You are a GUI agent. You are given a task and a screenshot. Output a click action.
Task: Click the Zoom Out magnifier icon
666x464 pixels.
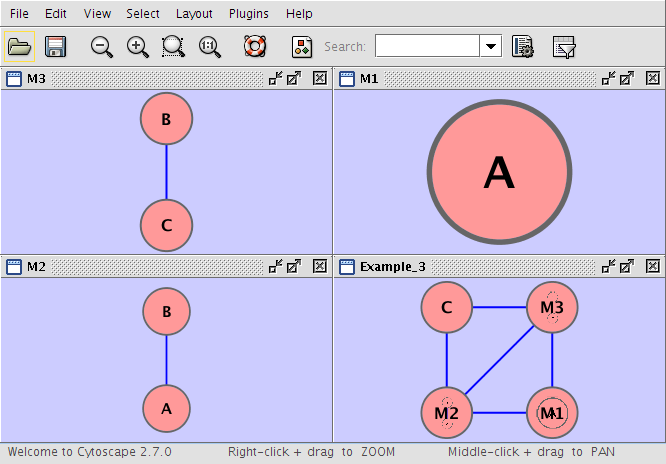[x=101, y=47]
